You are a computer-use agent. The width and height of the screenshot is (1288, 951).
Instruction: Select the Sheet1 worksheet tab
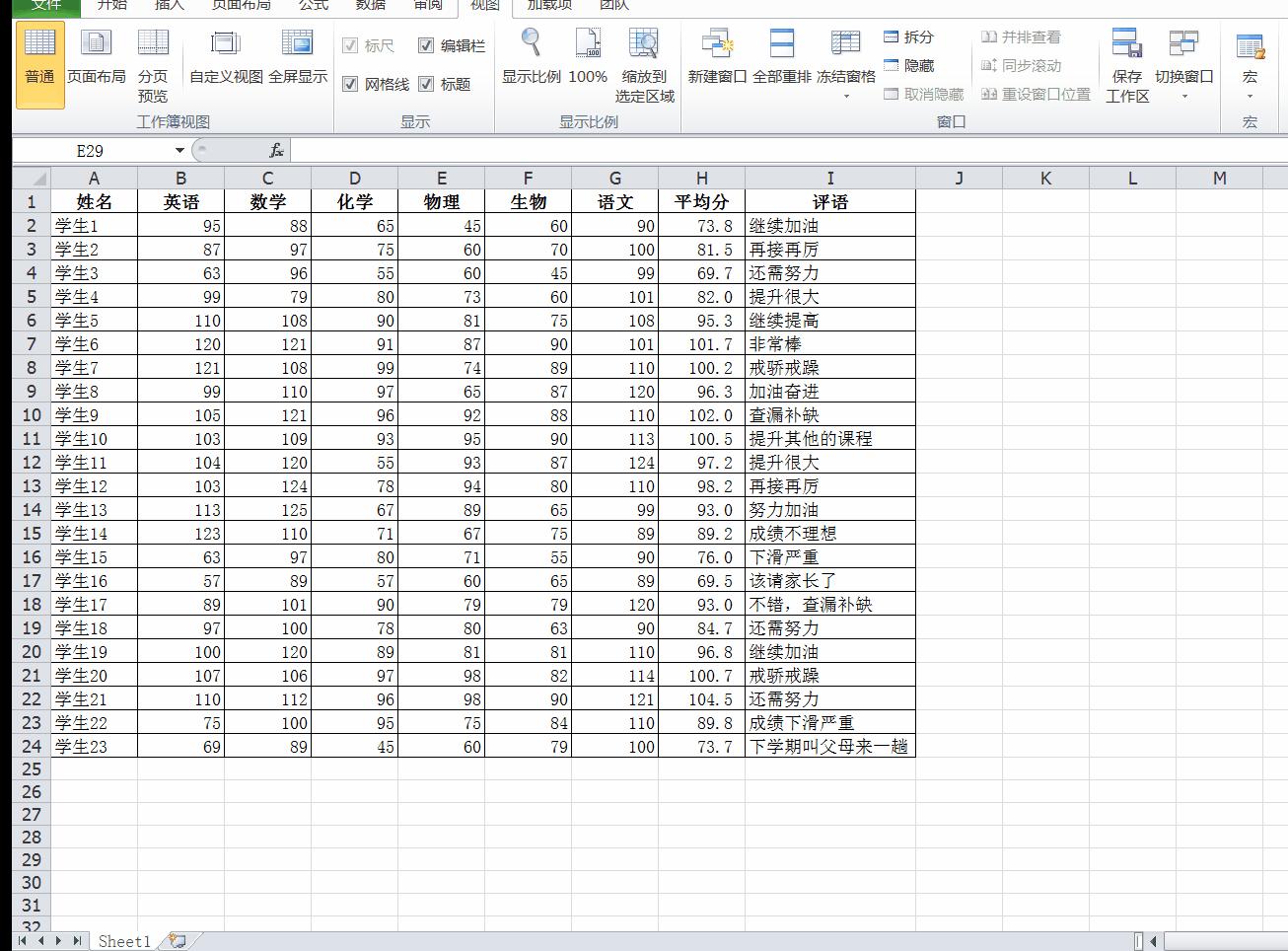124,941
